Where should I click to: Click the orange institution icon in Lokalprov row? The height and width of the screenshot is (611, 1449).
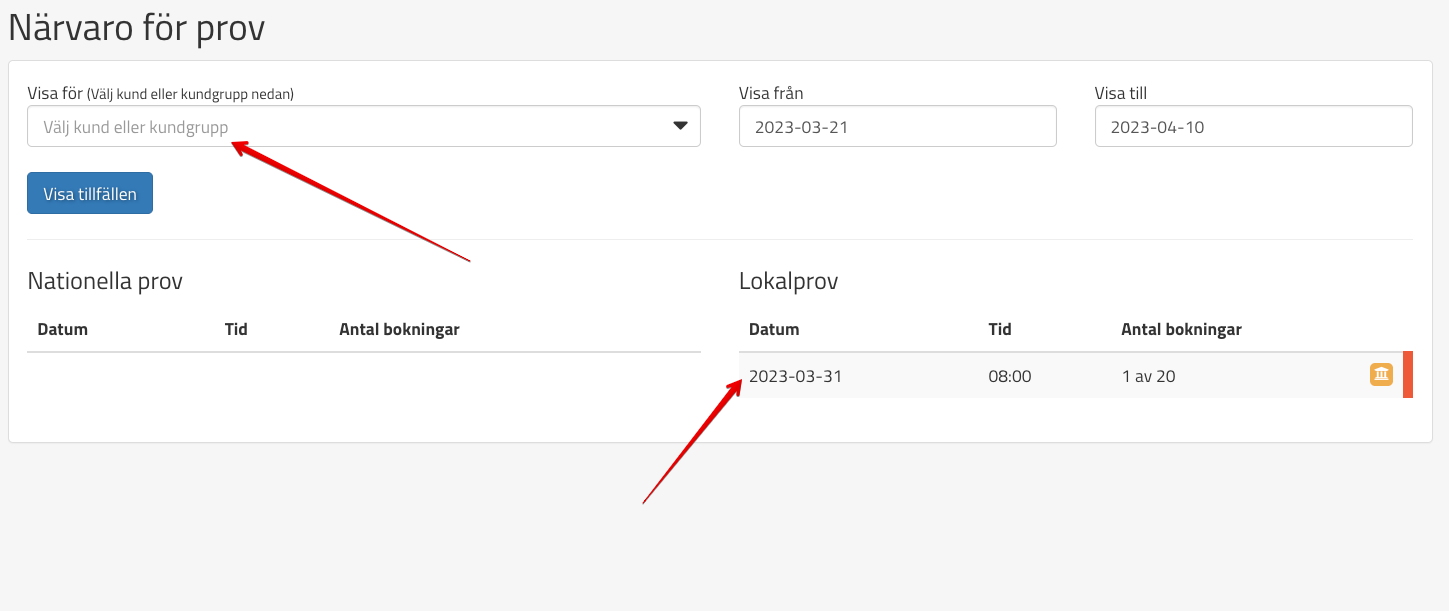(1381, 375)
